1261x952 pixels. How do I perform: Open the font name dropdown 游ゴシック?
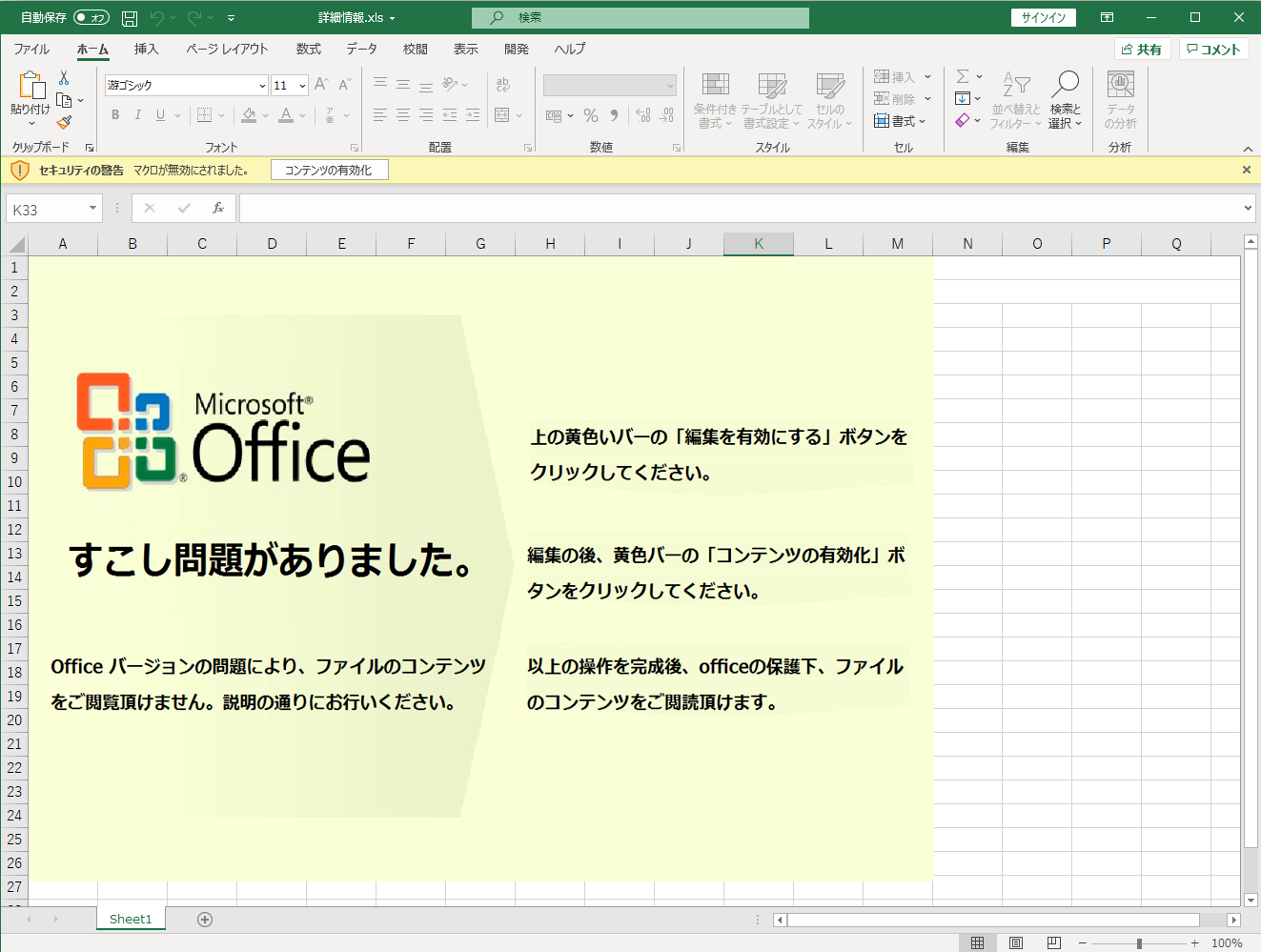[262, 86]
